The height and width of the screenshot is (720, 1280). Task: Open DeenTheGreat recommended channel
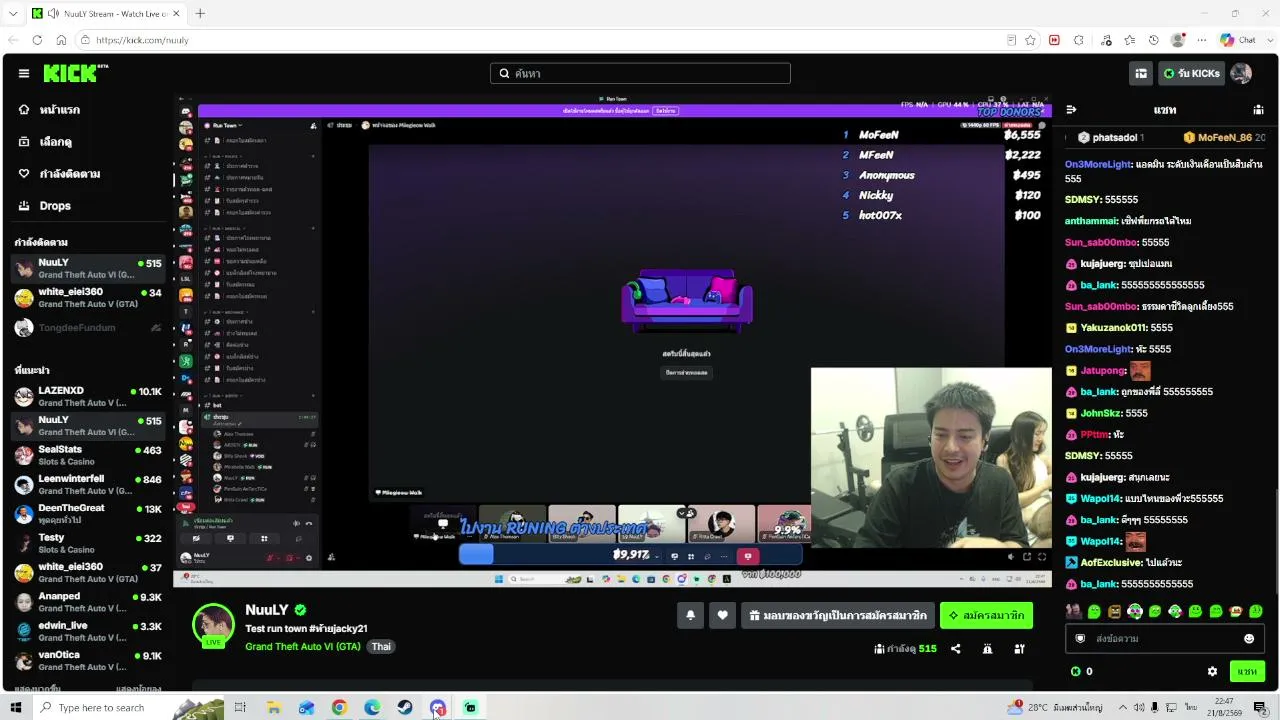[87, 514]
